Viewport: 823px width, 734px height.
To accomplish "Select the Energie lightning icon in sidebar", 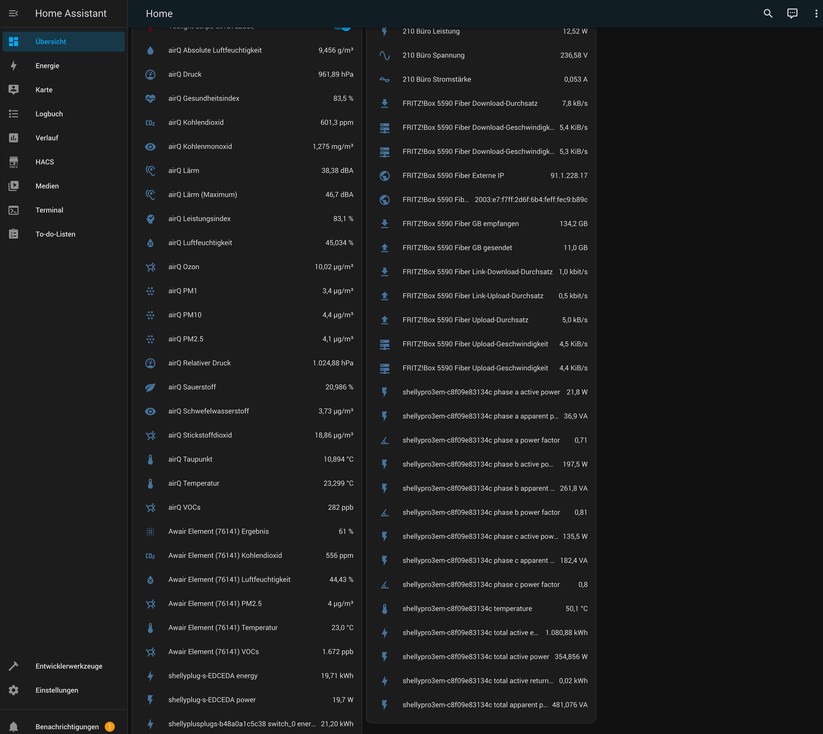I will point(14,65).
